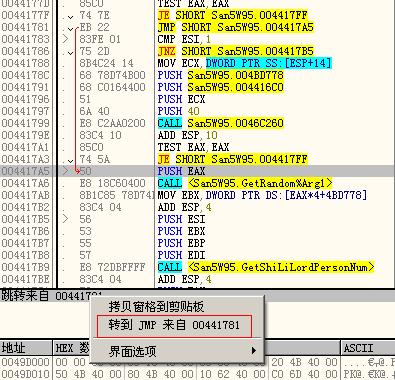Open the 界面选项 submenu entry
395x380 pixels.
coord(132,351)
